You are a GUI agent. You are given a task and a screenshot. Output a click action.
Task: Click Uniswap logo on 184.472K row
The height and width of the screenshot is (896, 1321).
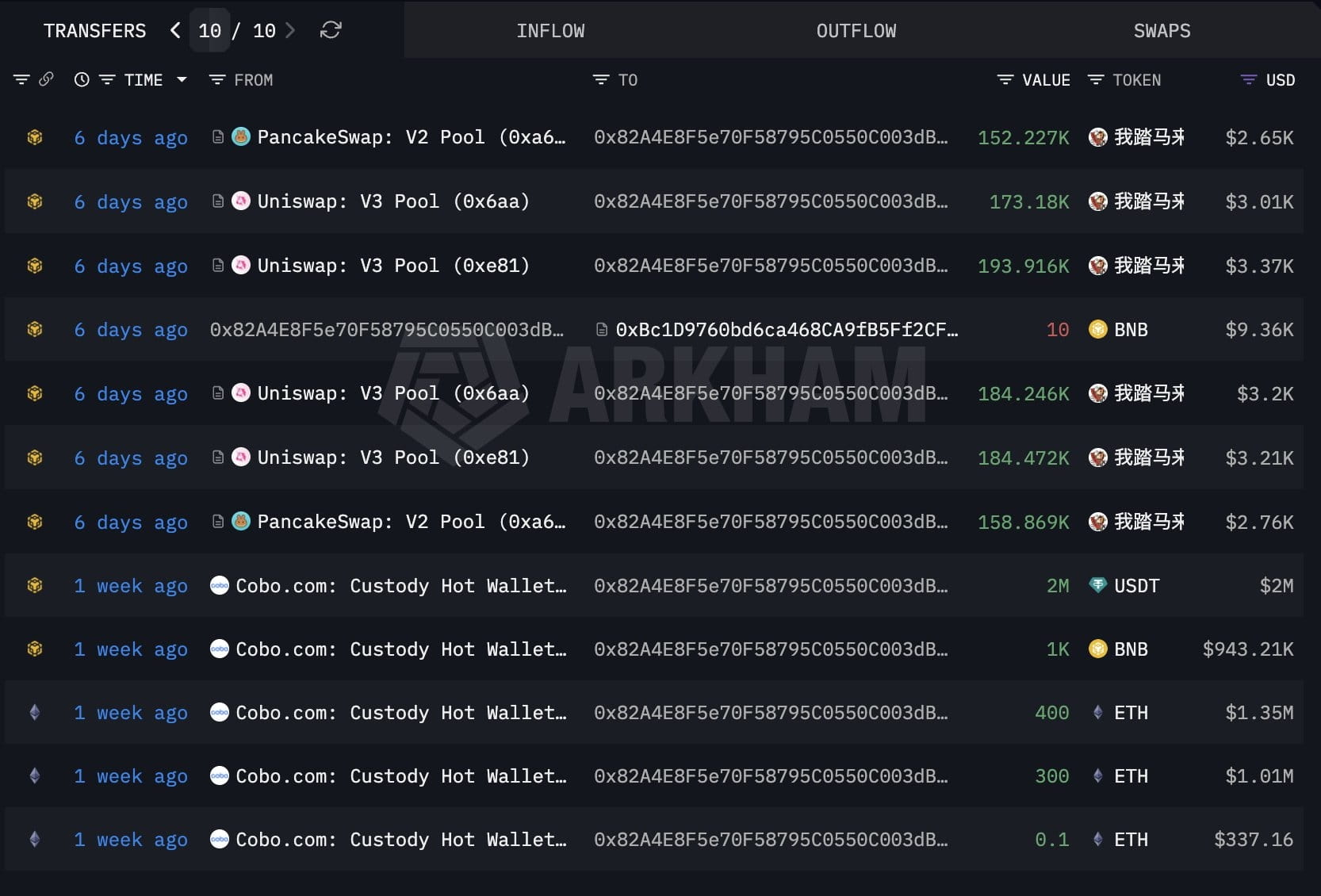coord(241,457)
